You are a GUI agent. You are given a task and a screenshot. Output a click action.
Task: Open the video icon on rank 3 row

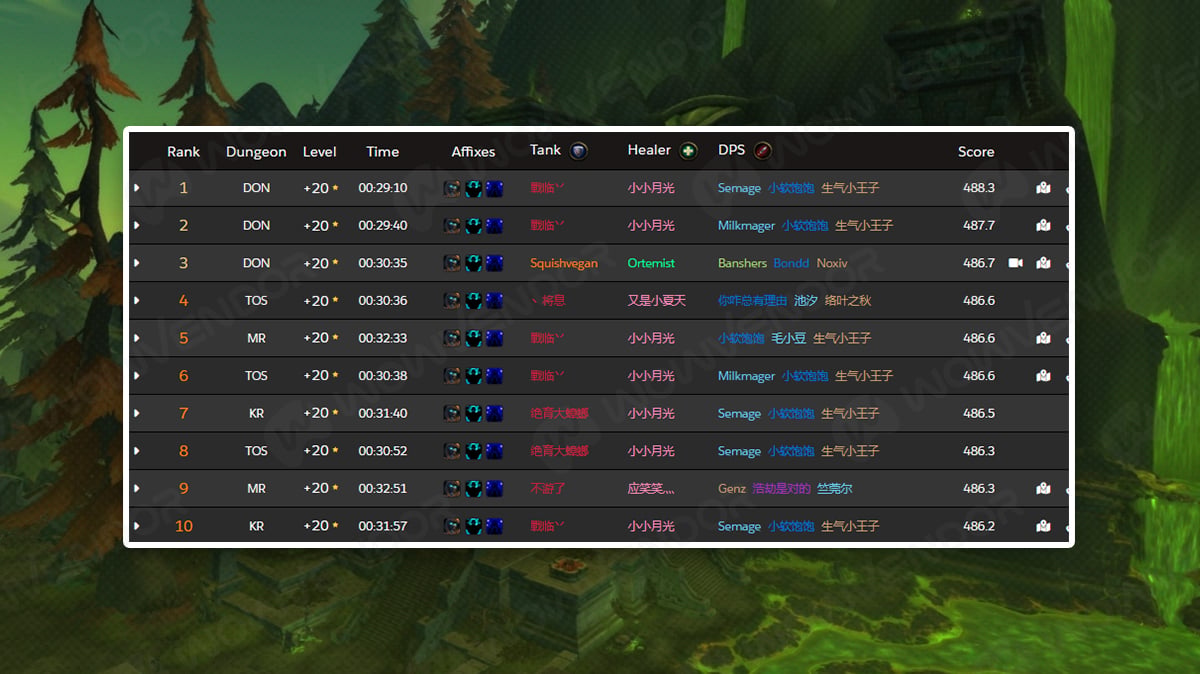coord(1016,263)
